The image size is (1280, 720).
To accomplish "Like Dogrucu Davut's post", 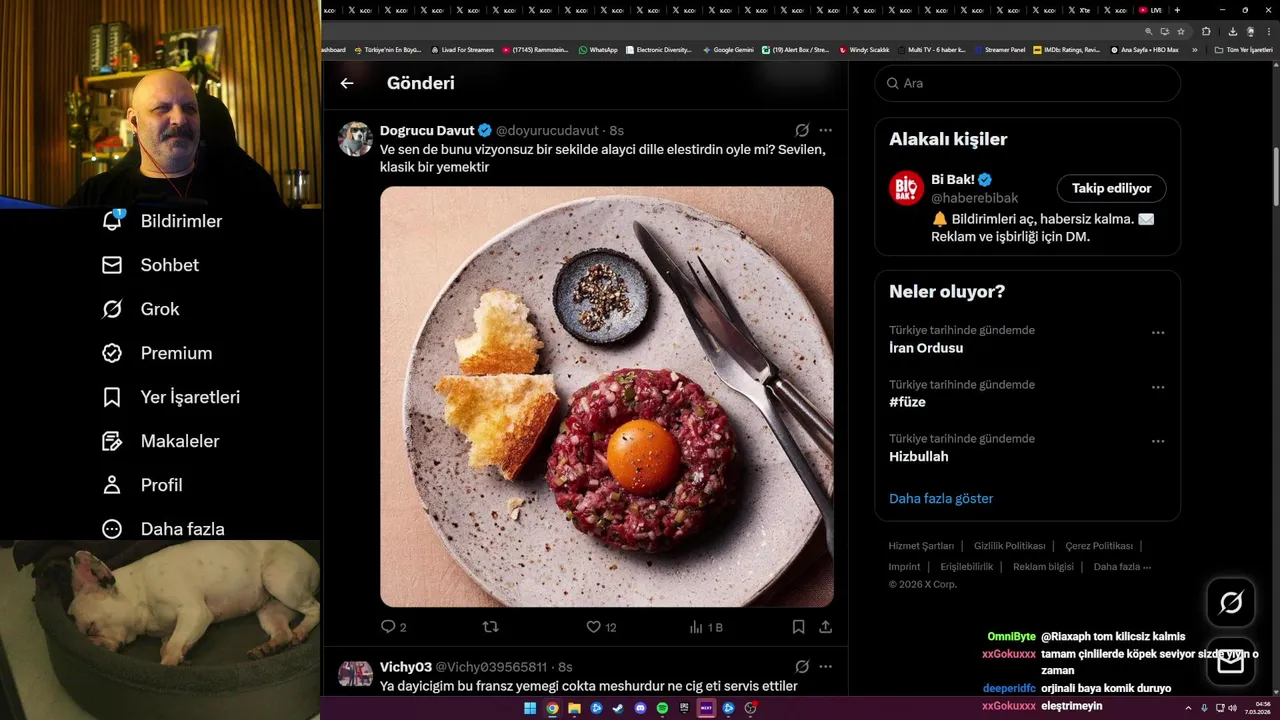I will 601,627.
